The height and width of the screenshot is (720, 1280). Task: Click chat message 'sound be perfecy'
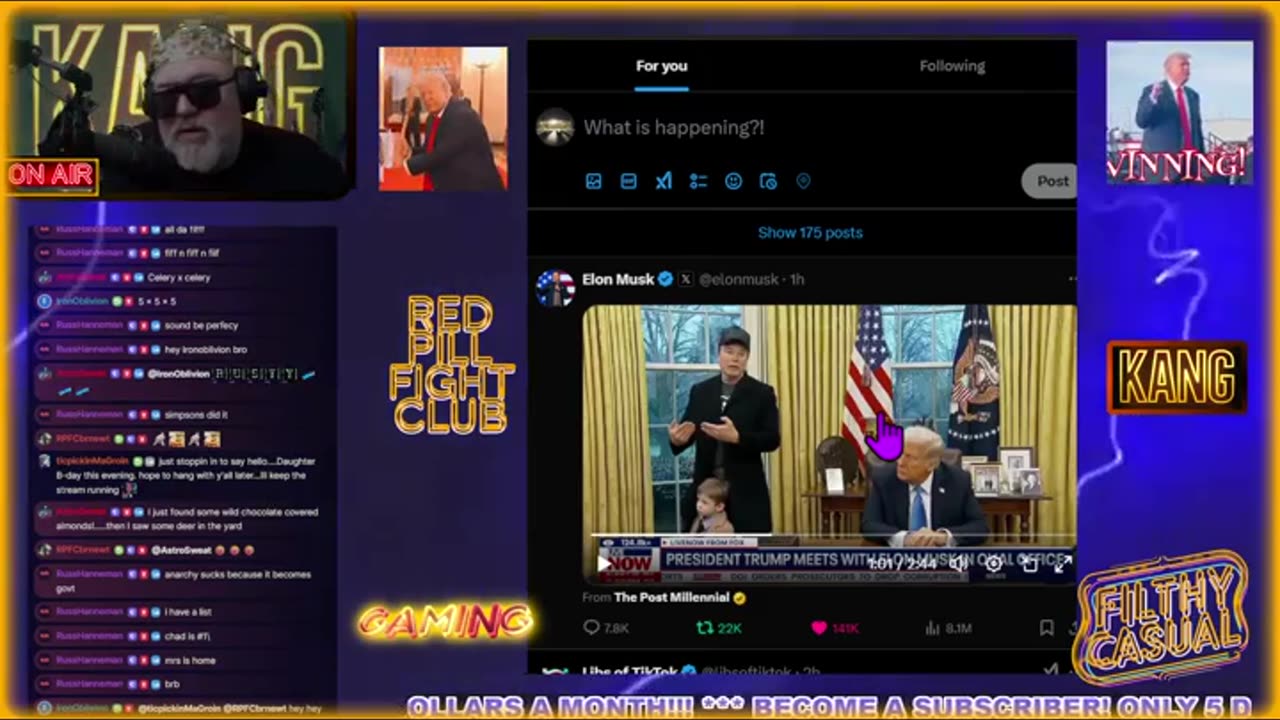click(x=203, y=326)
